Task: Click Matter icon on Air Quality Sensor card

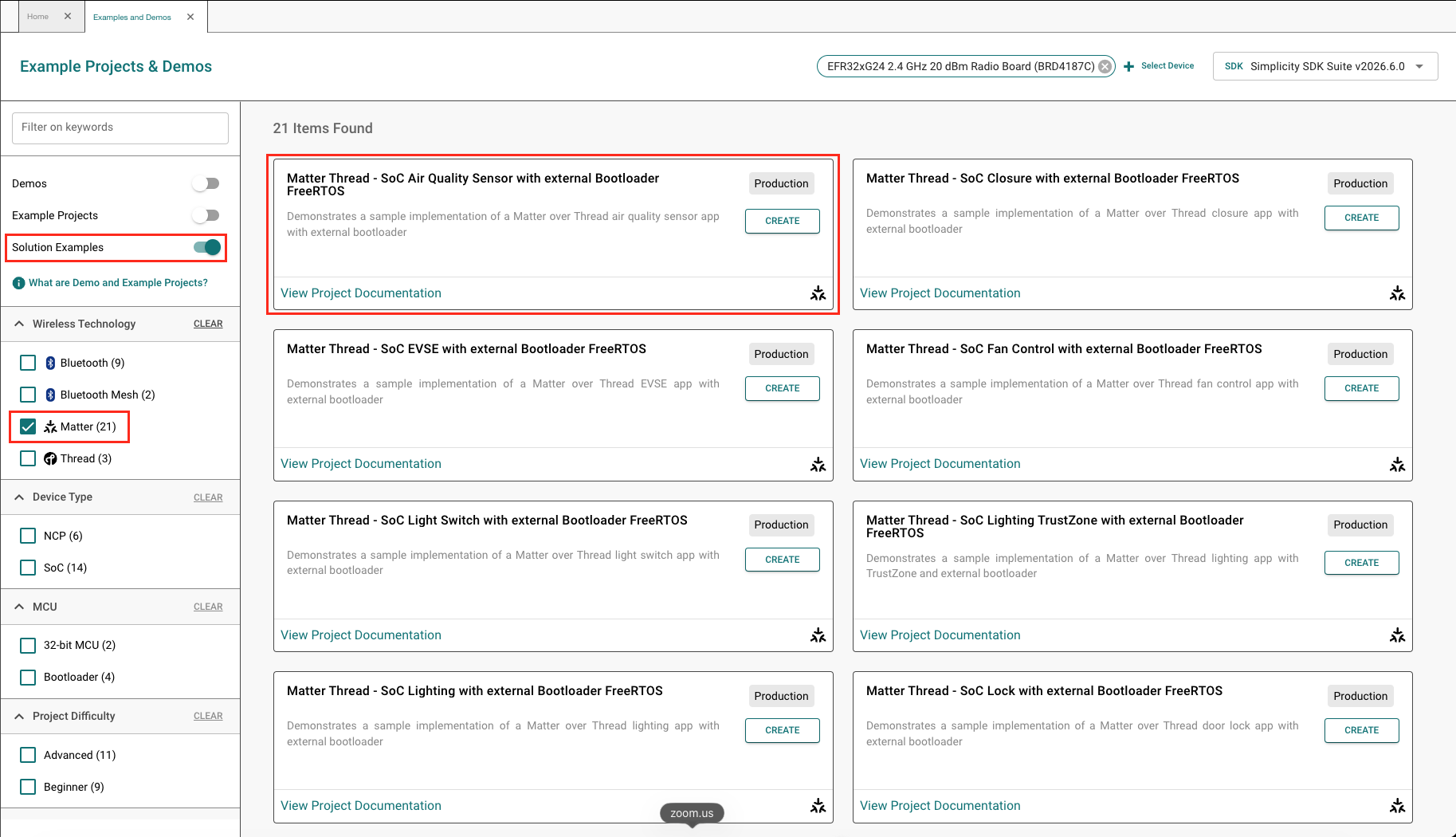Action: (x=818, y=293)
